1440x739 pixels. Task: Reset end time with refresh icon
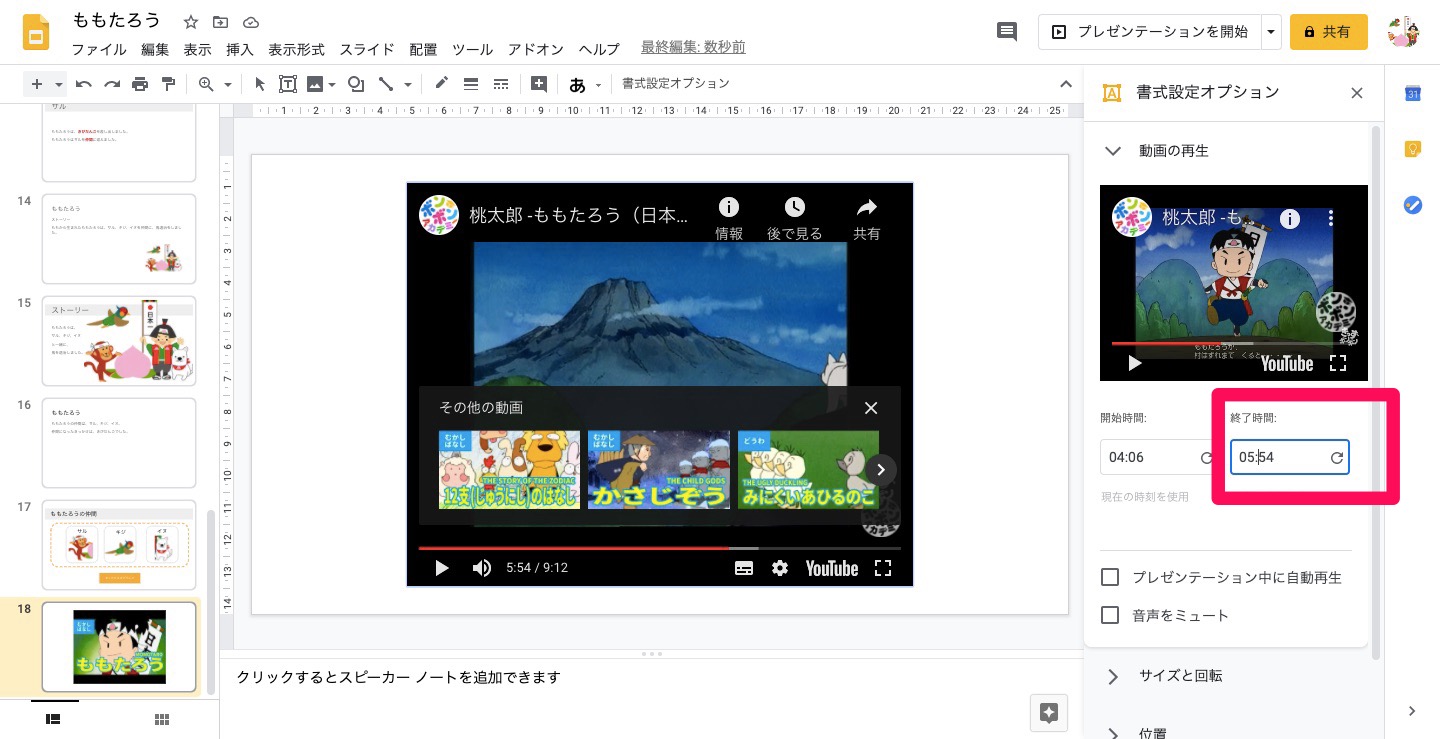tap(1337, 458)
